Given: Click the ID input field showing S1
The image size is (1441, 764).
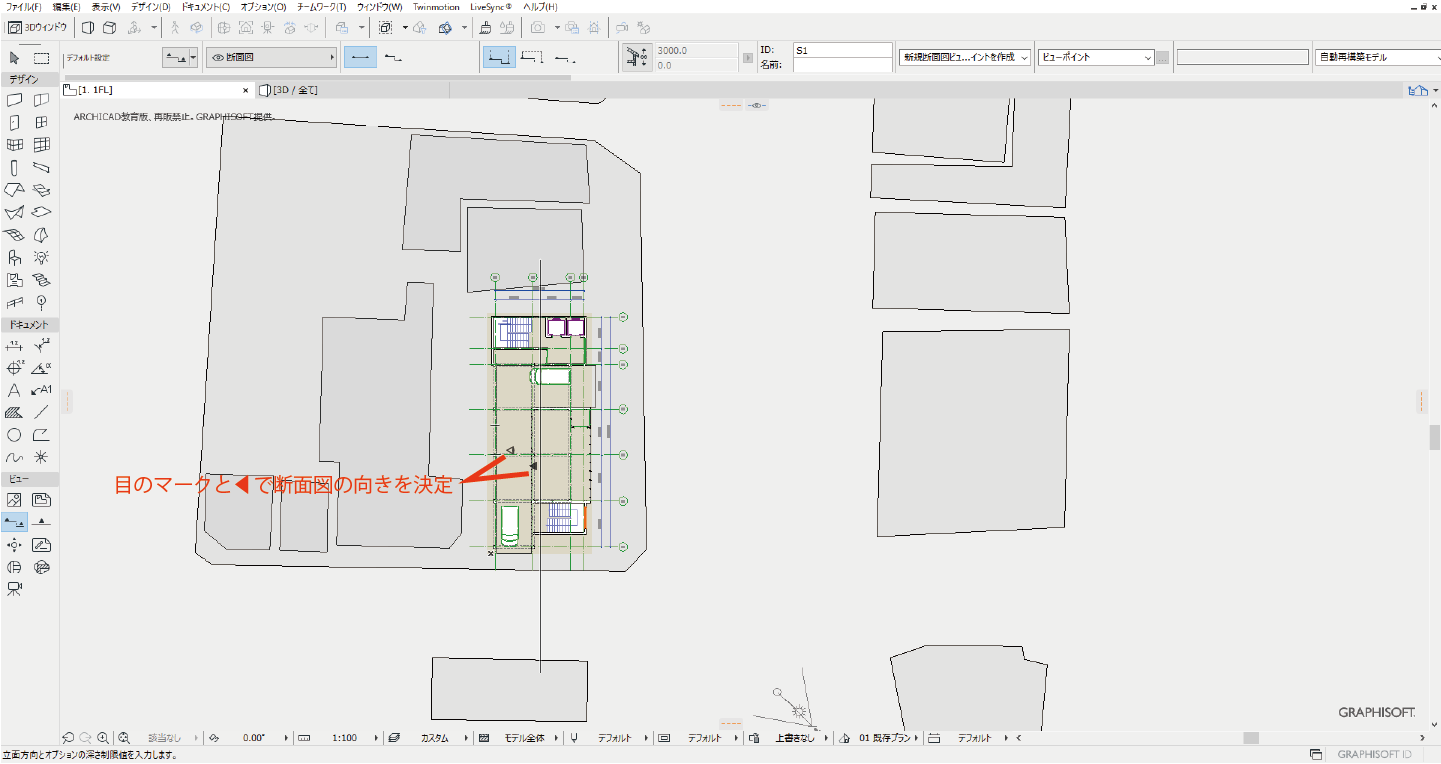Looking at the screenshot, I should click(842, 49).
